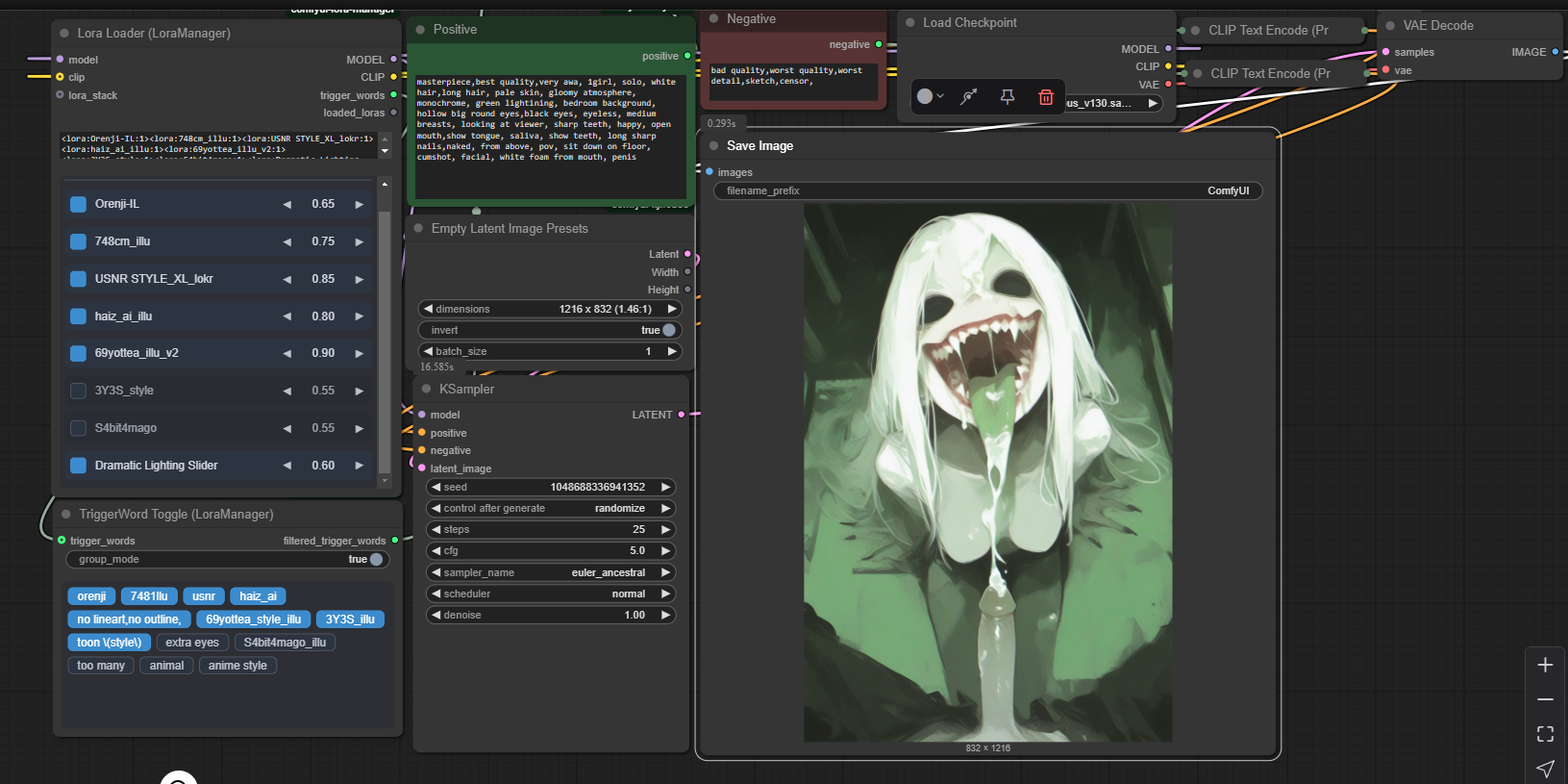Click the fit view icon on canvas
1568x784 pixels.
click(1545, 734)
